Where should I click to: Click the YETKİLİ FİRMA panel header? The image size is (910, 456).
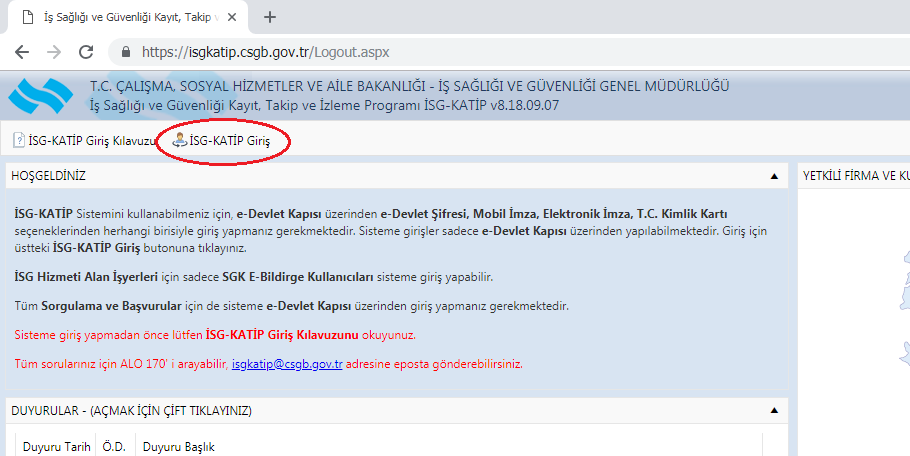[854, 176]
